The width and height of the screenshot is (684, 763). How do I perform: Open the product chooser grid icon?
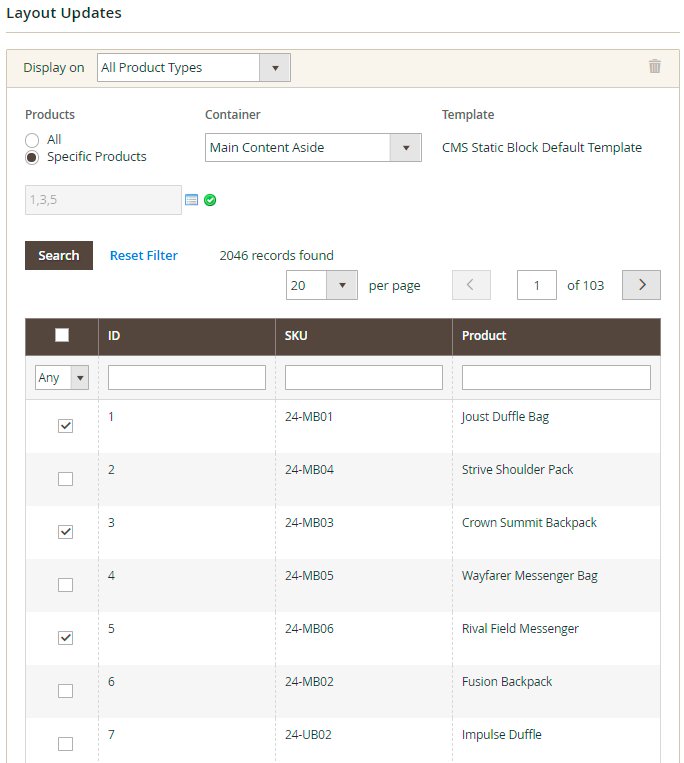[x=192, y=200]
